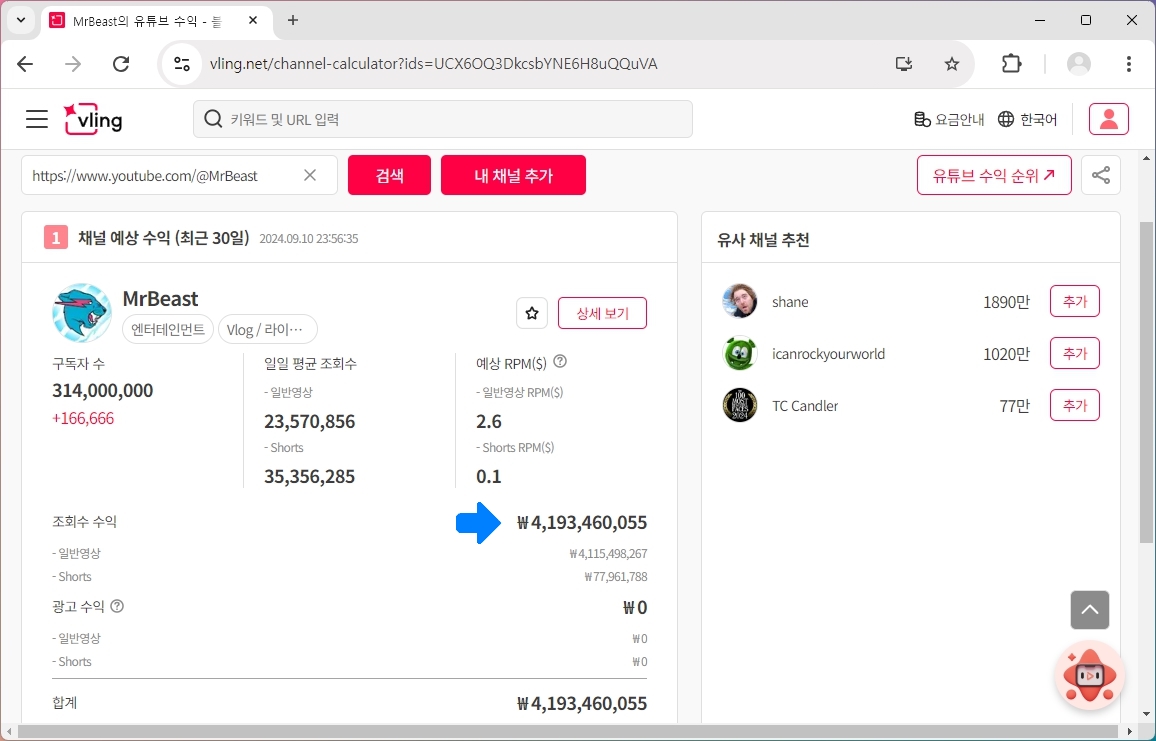Open Chrome profile avatar
Screen dimensions: 1156x741
click(1079, 64)
